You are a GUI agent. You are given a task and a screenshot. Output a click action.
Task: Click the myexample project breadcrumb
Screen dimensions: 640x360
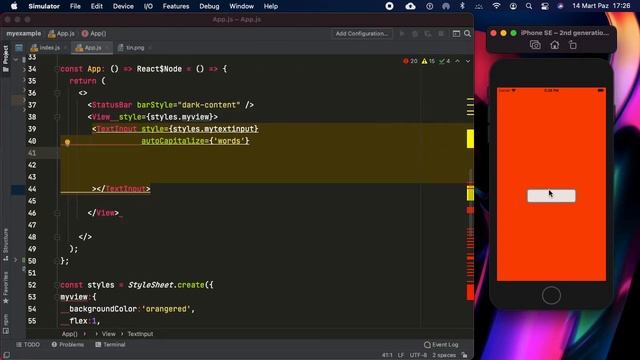tap(24, 33)
